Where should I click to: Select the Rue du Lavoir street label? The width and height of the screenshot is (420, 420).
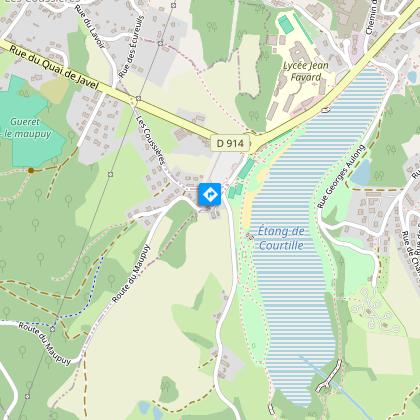(x=90, y=27)
